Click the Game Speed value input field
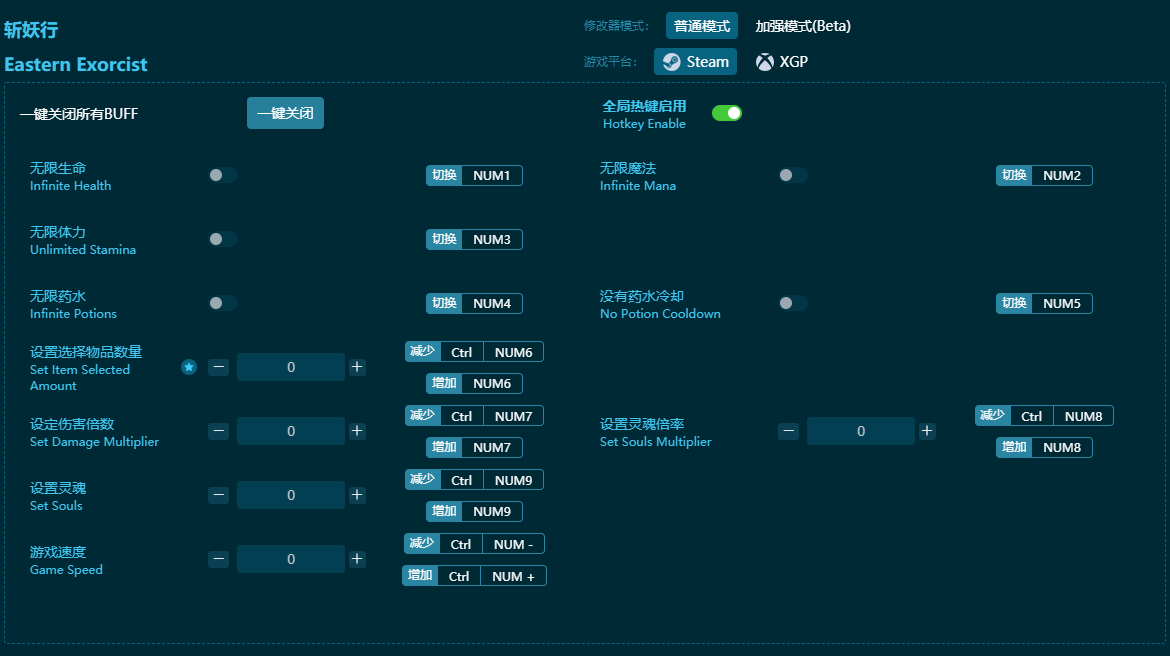The height and width of the screenshot is (656, 1170). click(291, 559)
